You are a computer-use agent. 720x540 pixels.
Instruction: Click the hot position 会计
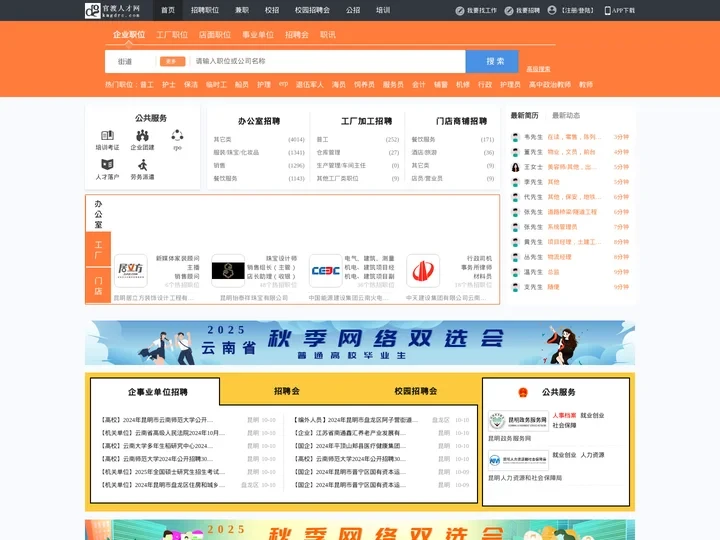pos(418,84)
